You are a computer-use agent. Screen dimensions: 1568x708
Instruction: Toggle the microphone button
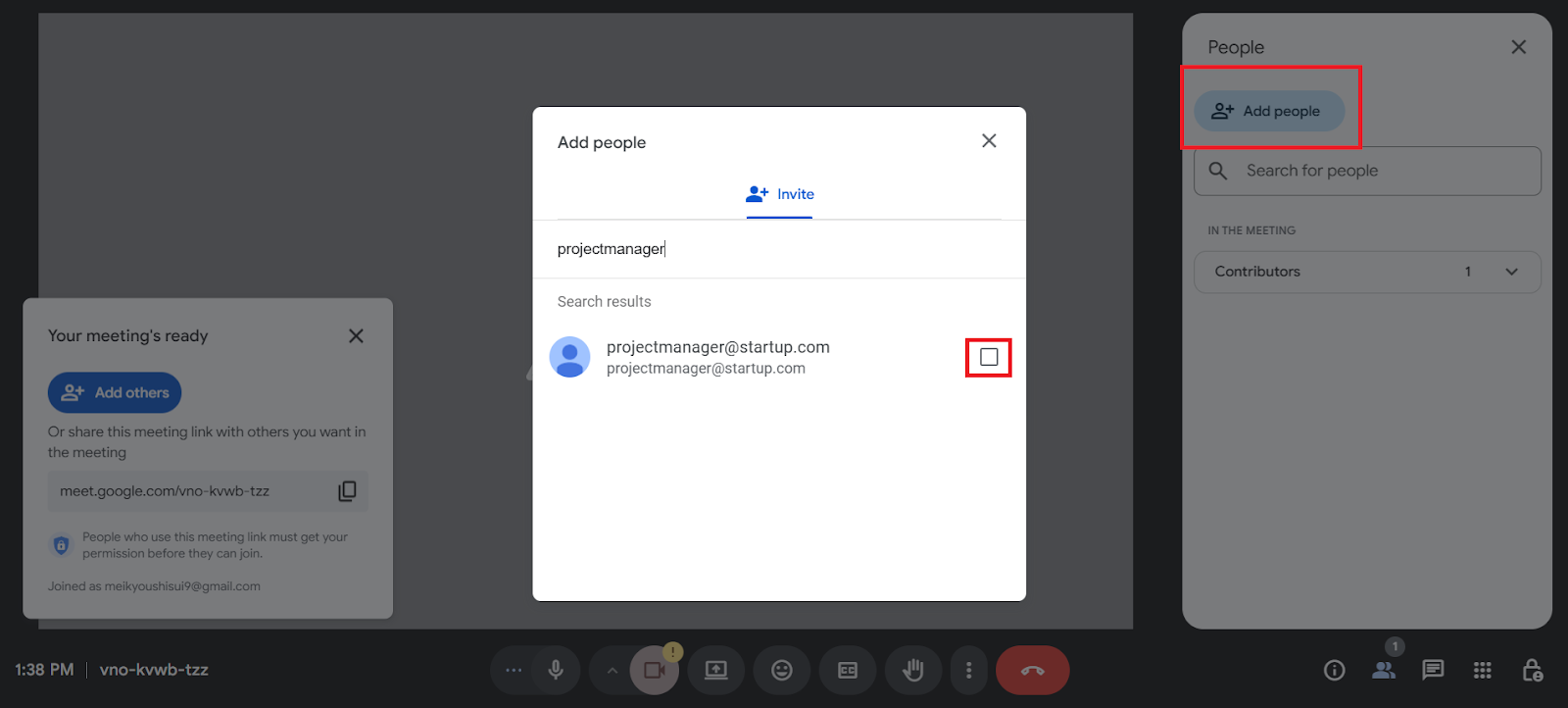pyautogui.click(x=556, y=671)
